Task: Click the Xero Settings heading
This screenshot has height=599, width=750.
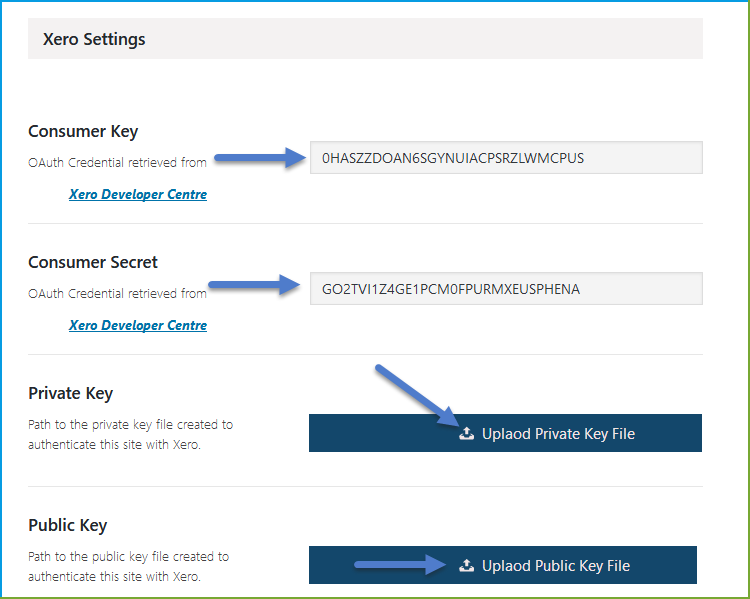Action: (94, 39)
